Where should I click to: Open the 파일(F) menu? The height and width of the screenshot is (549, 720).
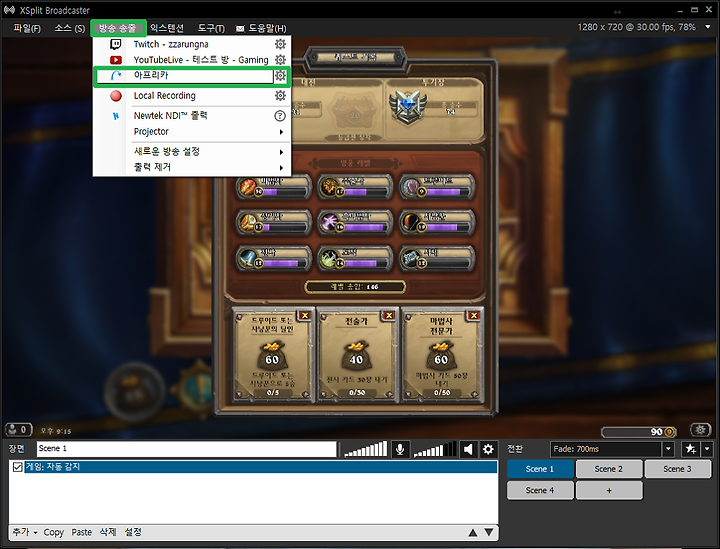pos(27,28)
